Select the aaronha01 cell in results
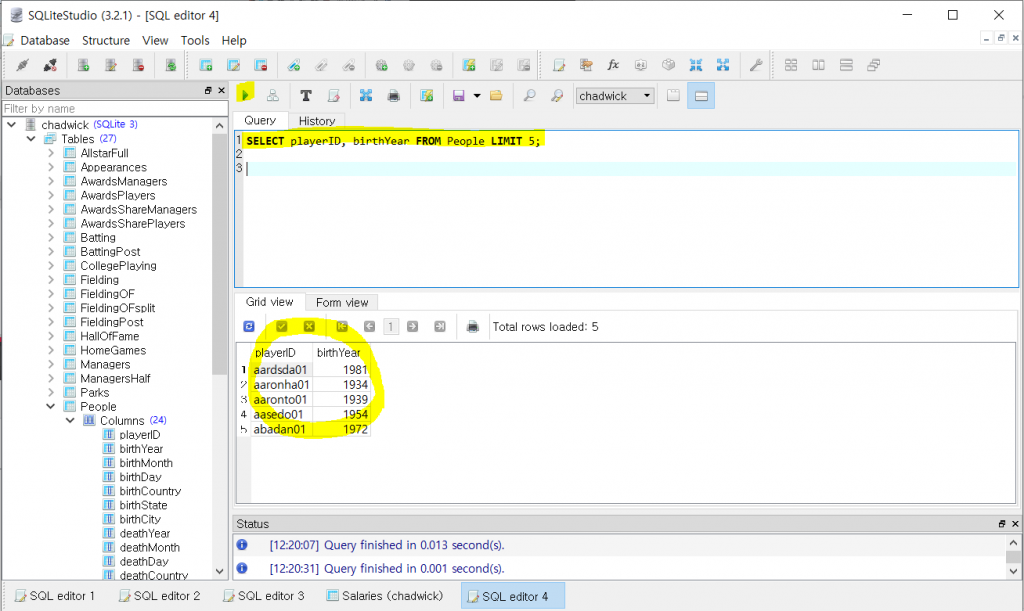The width and height of the screenshot is (1024, 611). (281, 384)
